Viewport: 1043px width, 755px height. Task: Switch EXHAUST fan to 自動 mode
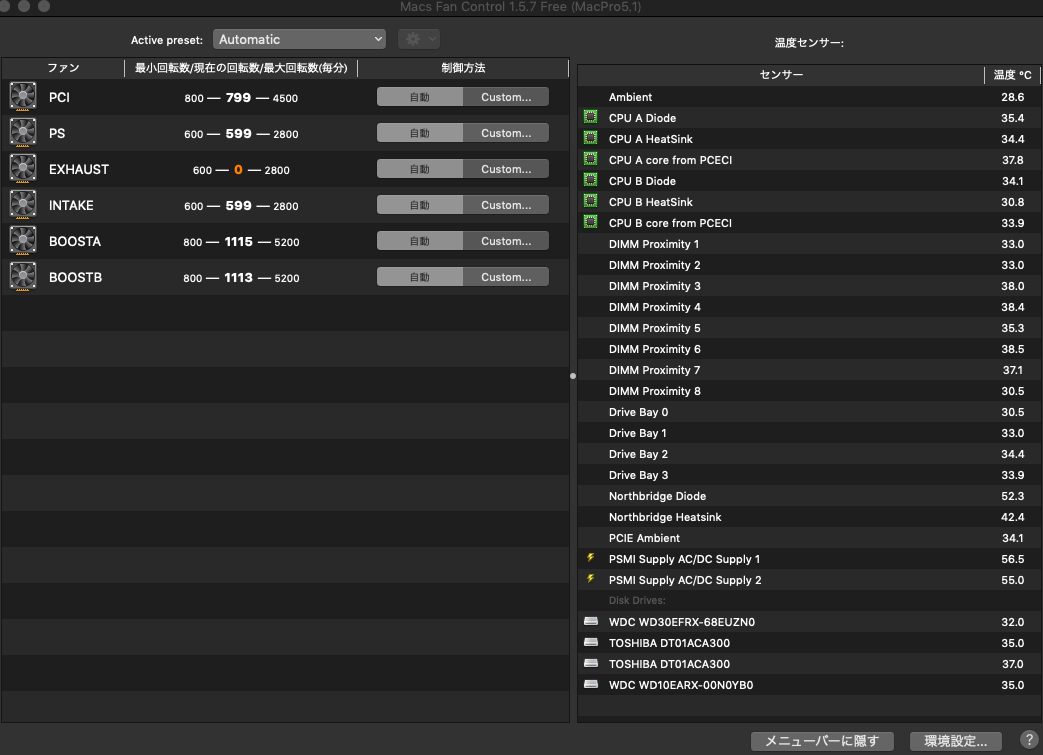click(420, 169)
